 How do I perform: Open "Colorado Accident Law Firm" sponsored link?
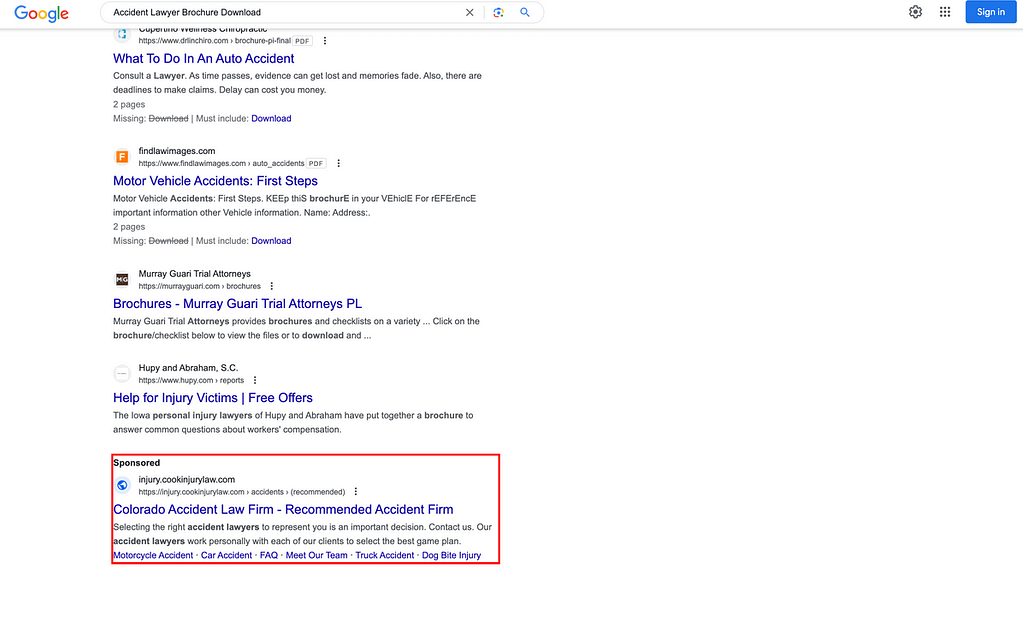point(283,509)
